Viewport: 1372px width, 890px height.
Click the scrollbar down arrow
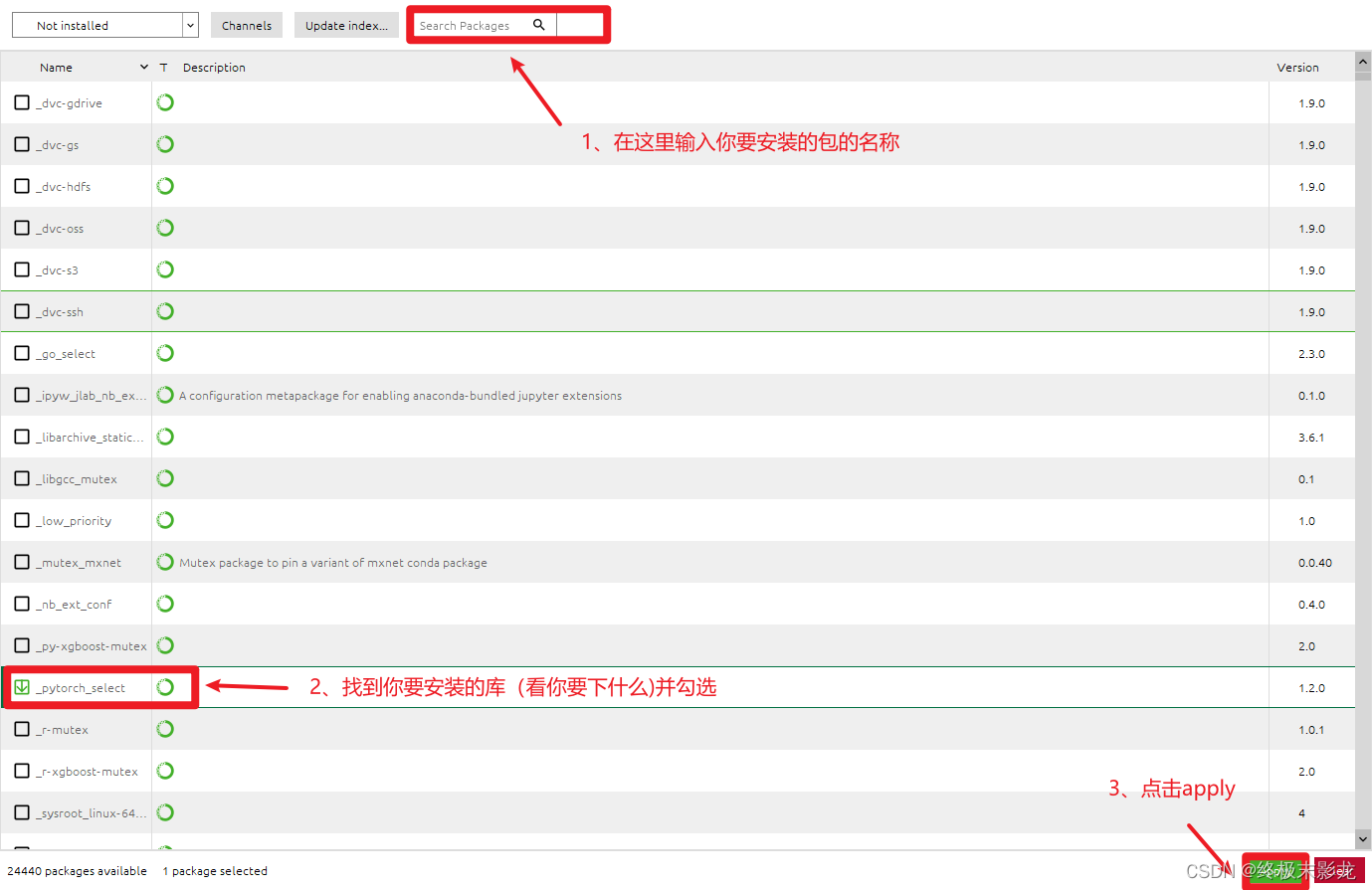click(1363, 840)
